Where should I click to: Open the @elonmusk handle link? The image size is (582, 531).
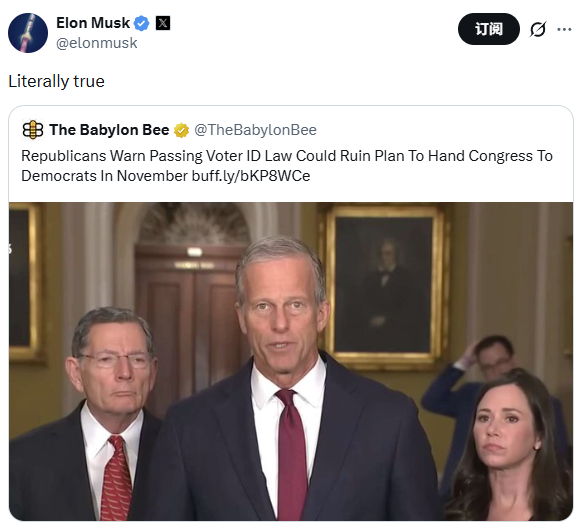97,43
